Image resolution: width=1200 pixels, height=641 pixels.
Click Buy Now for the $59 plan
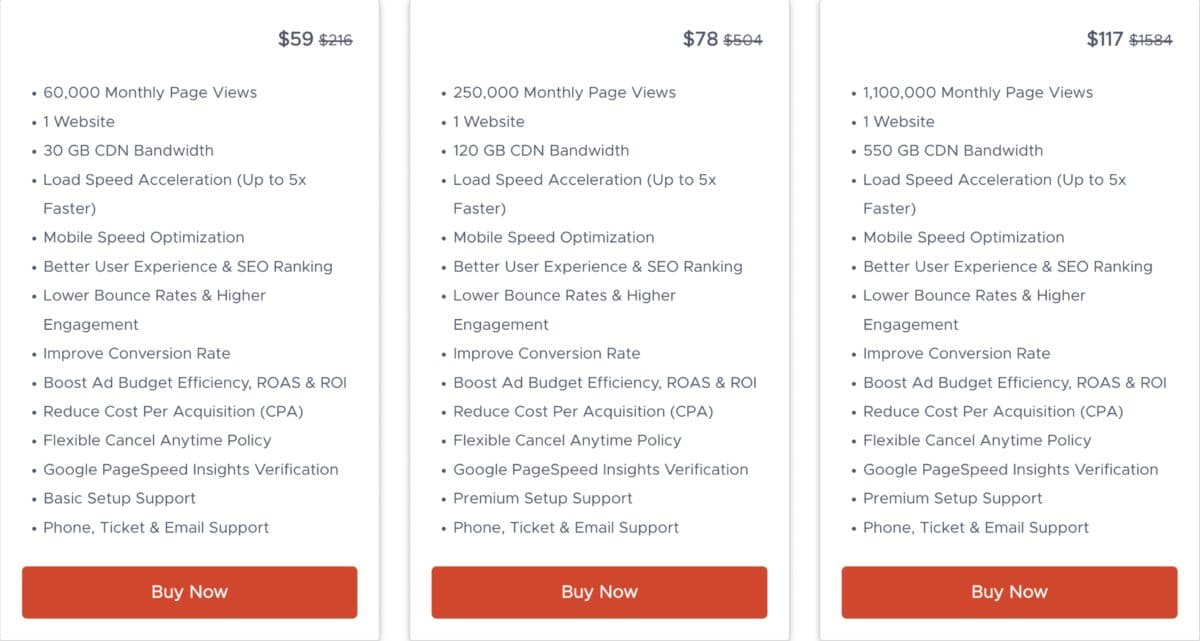click(x=189, y=592)
